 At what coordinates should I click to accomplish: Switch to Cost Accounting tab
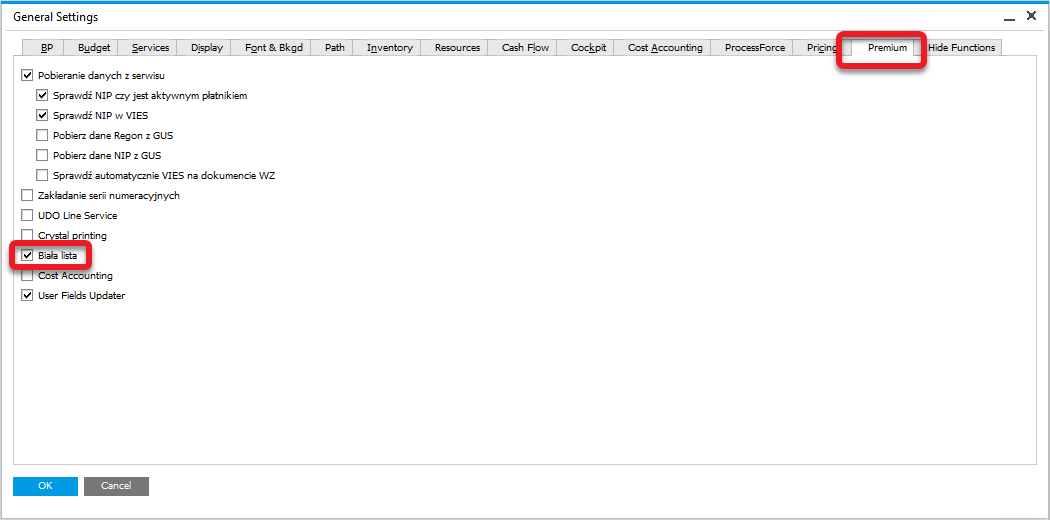665,48
